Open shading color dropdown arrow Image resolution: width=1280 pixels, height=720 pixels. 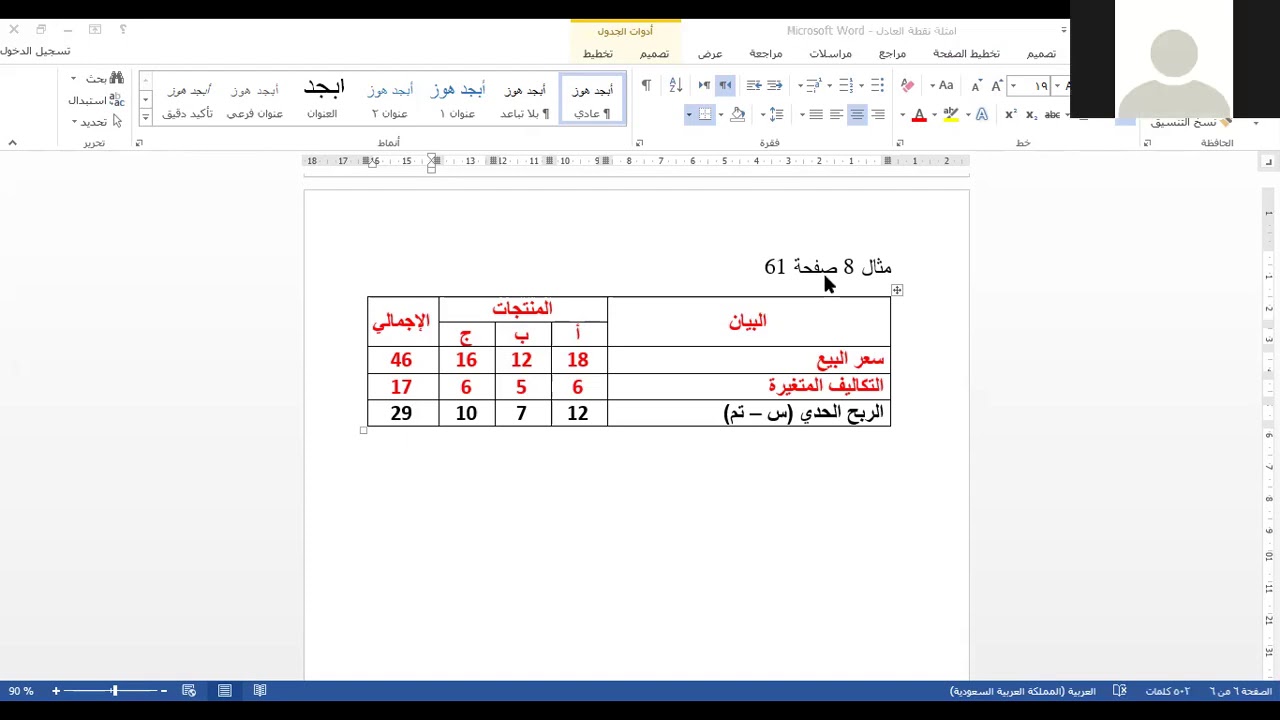point(721,115)
